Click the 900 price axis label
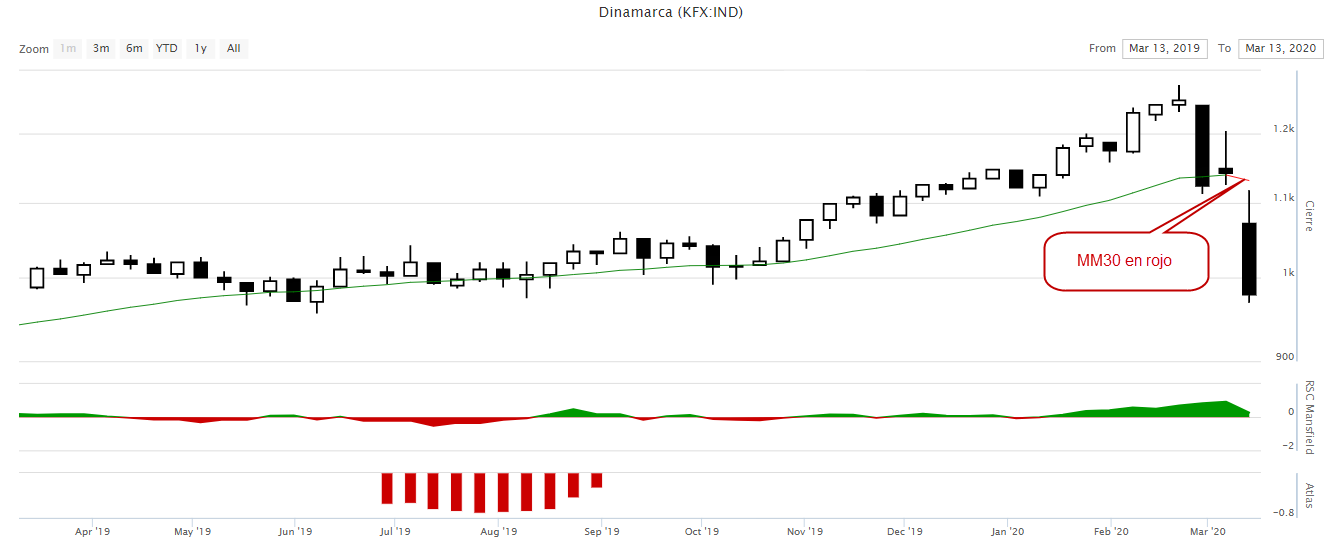The image size is (1333, 555). coord(1286,357)
